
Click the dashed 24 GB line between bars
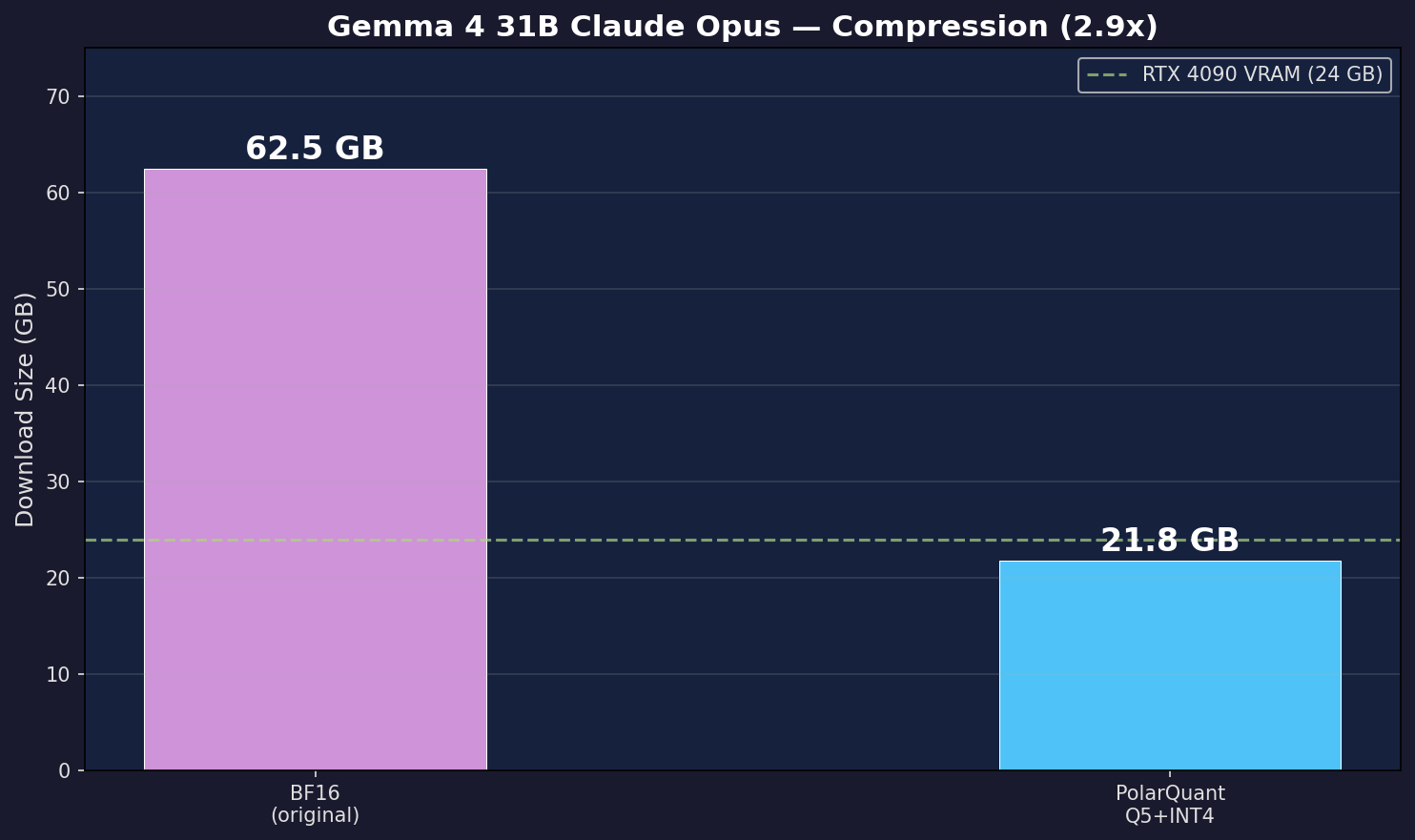(742, 540)
